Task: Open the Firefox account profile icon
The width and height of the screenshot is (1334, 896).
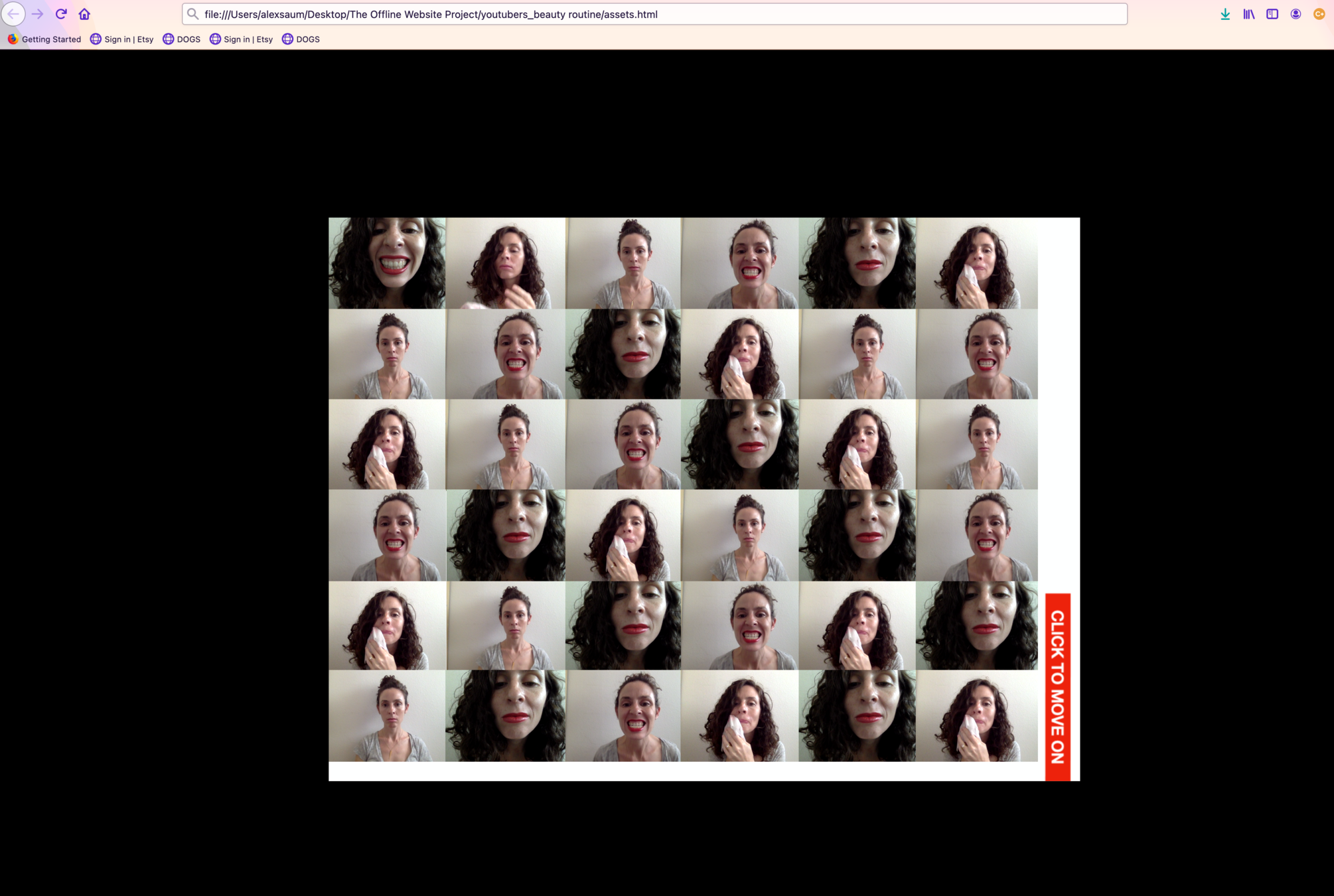Action: tap(1296, 14)
